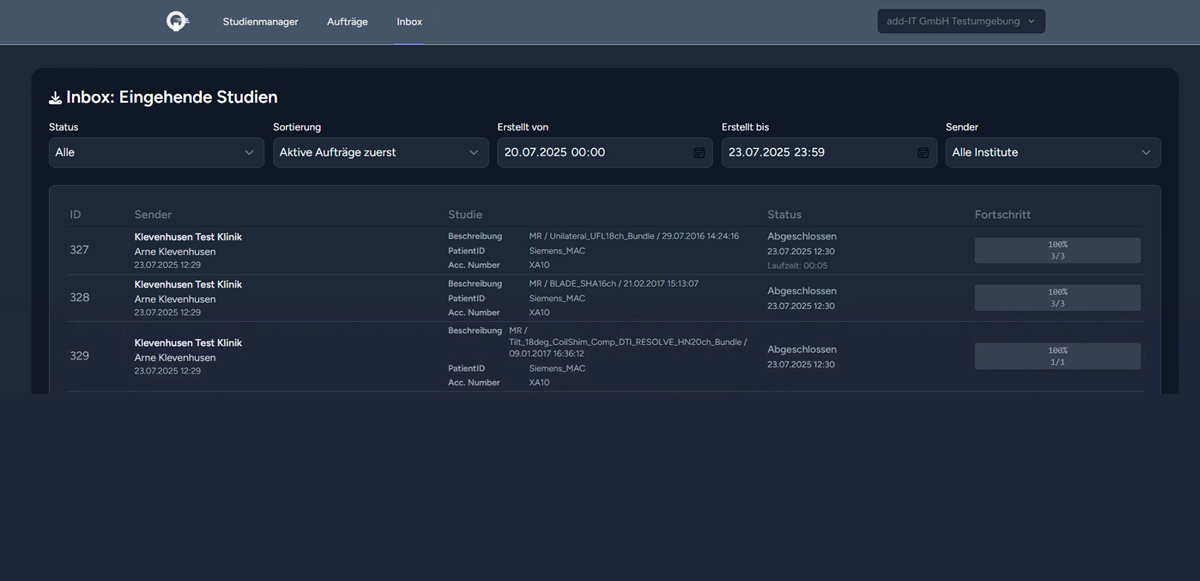This screenshot has width=1200, height=581.
Task: Click the Erstellt von date field
Action: point(590,152)
